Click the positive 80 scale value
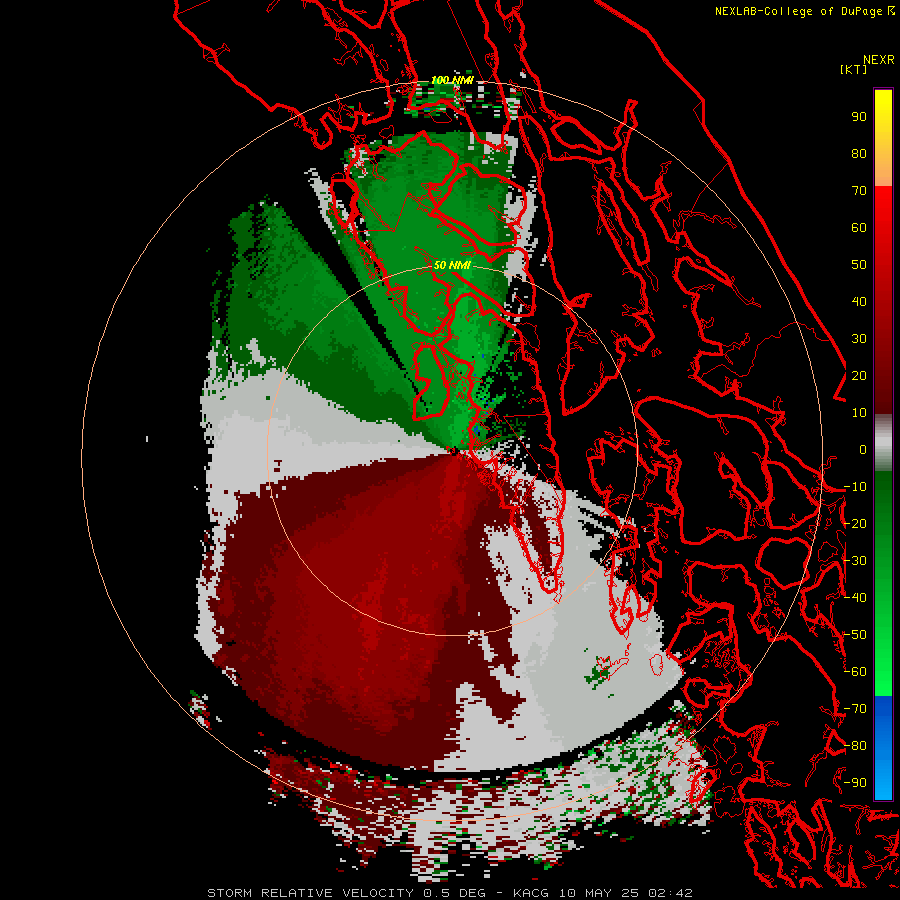This screenshot has width=900, height=900. click(859, 154)
